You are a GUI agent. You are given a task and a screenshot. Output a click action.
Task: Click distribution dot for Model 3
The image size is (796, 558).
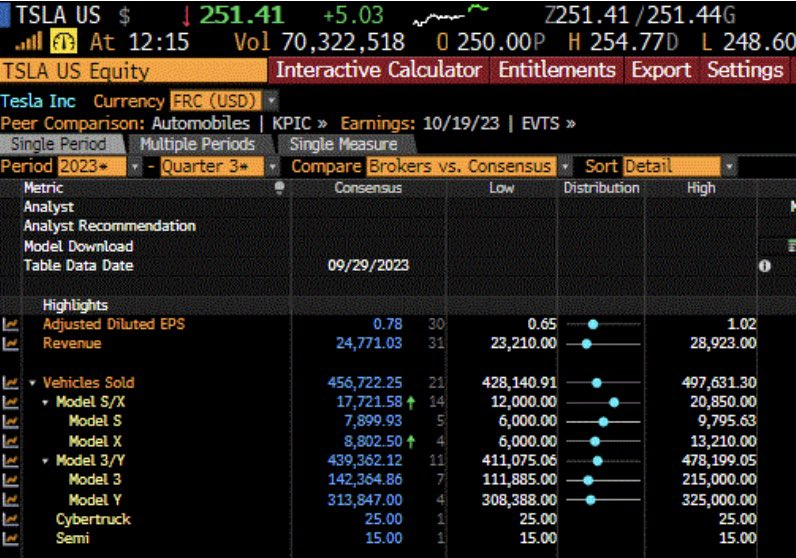tap(588, 480)
